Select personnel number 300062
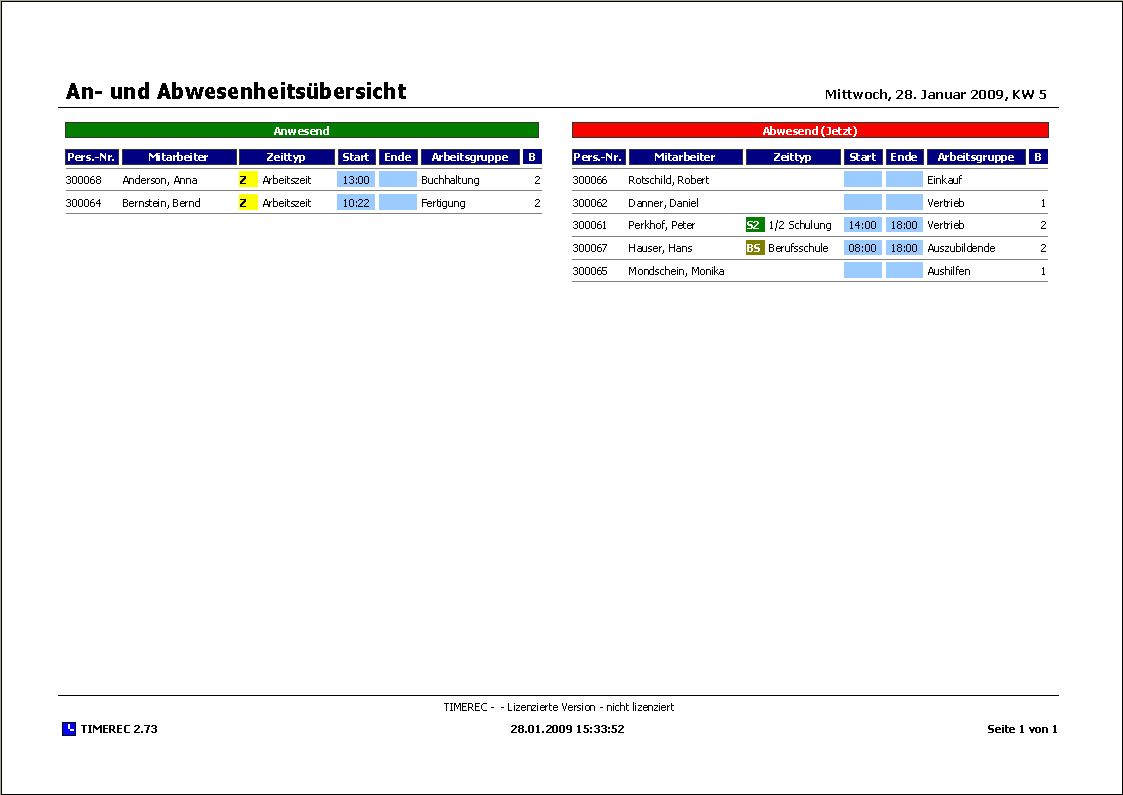Viewport: 1123px width, 795px height. tap(589, 203)
